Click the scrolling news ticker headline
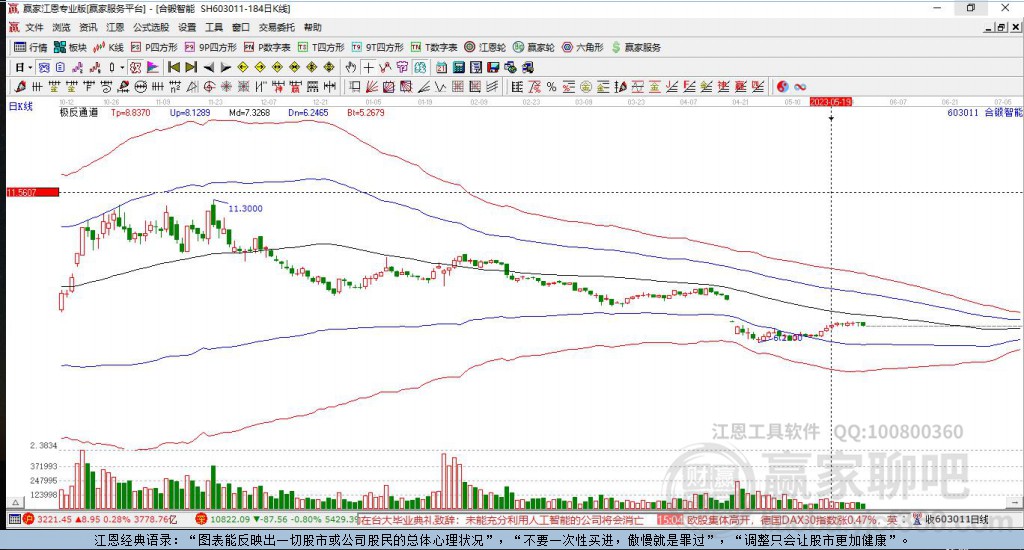 [502, 520]
